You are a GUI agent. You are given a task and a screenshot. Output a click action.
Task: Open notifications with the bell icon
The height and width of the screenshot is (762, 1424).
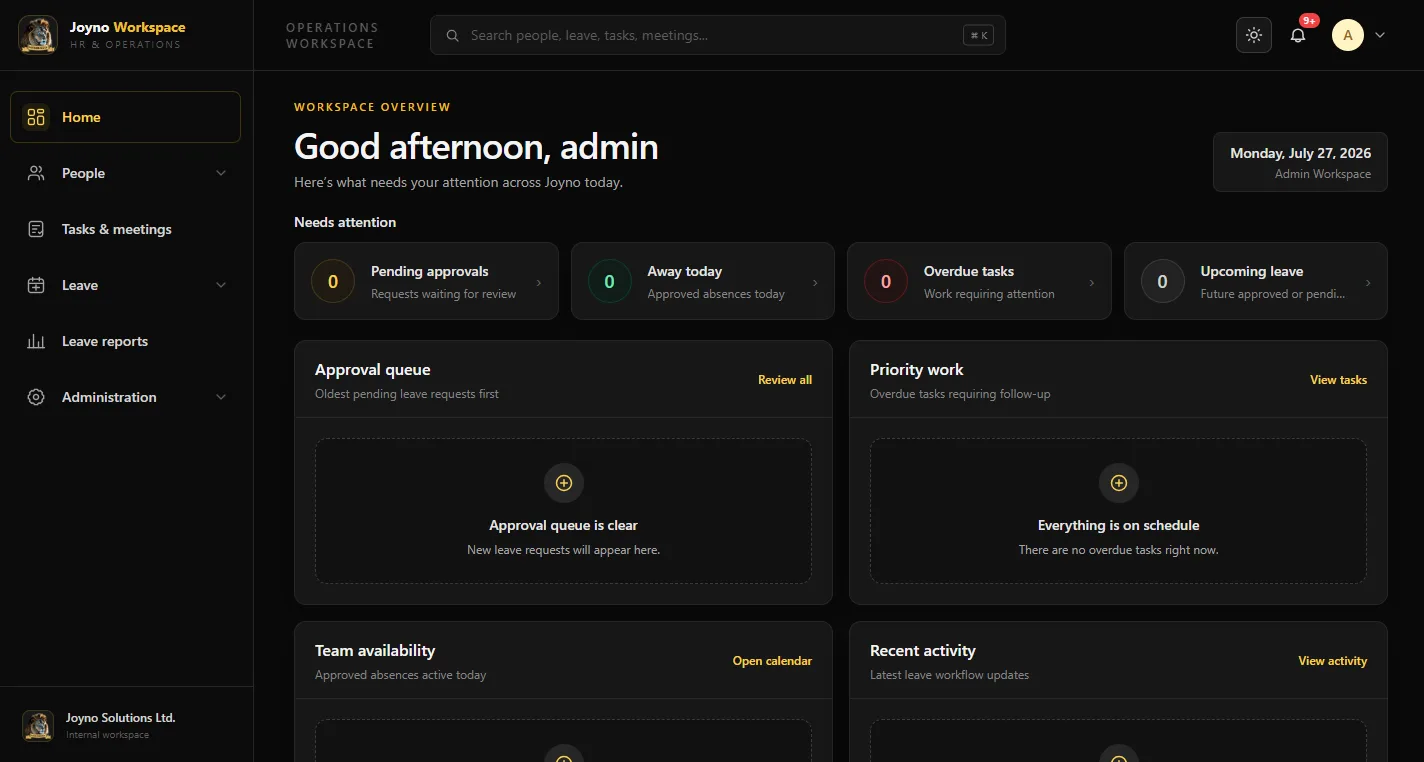point(1298,35)
